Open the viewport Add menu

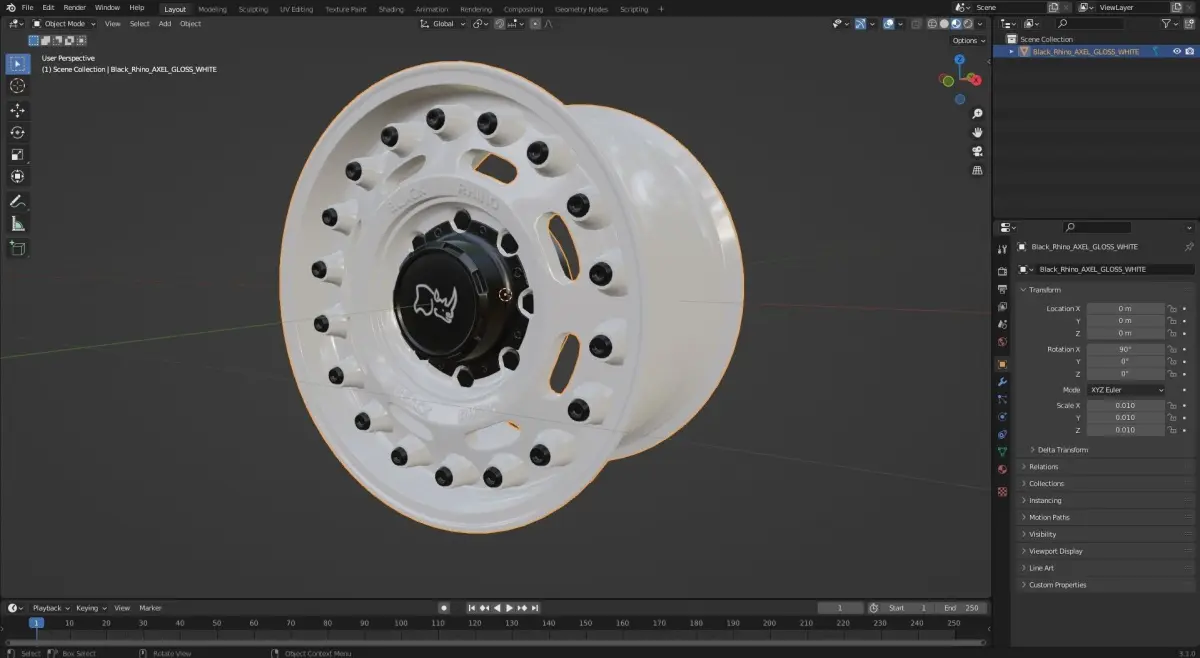(165, 23)
